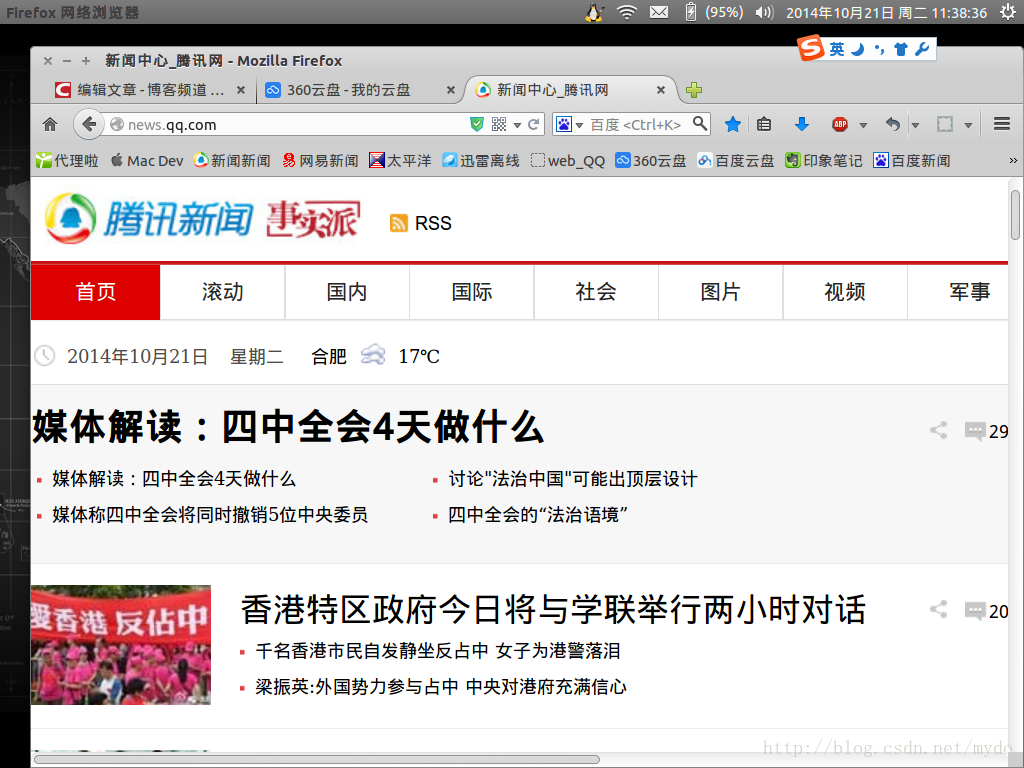Open the Wi-Fi network indicator
This screenshot has width=1024, height=768.
tap(627, 12)
